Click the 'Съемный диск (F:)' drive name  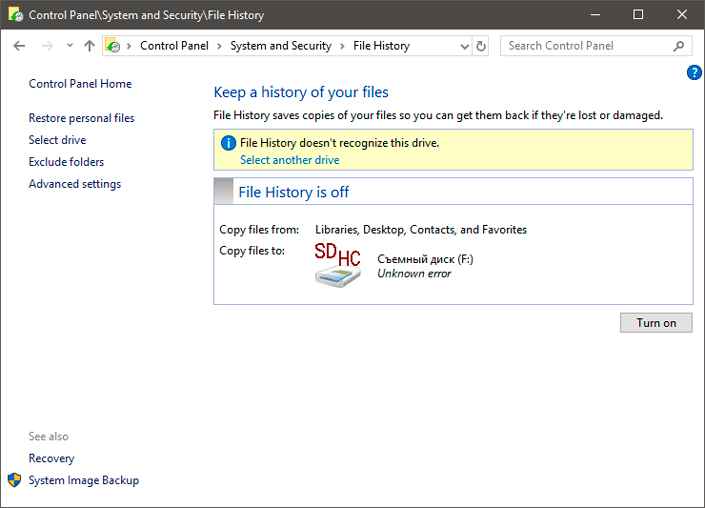[425, 259]
